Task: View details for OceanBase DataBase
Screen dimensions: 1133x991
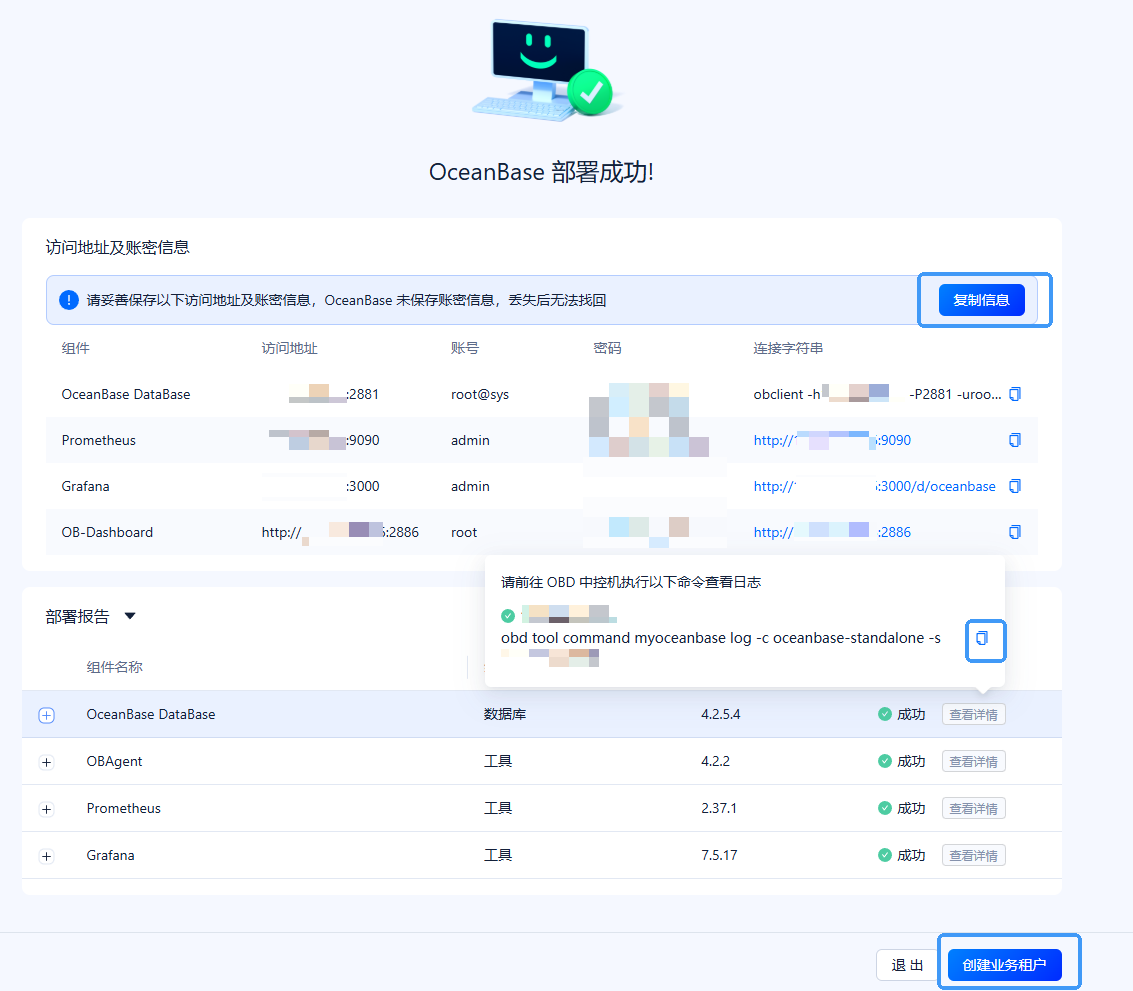Action: pos(973,714)
